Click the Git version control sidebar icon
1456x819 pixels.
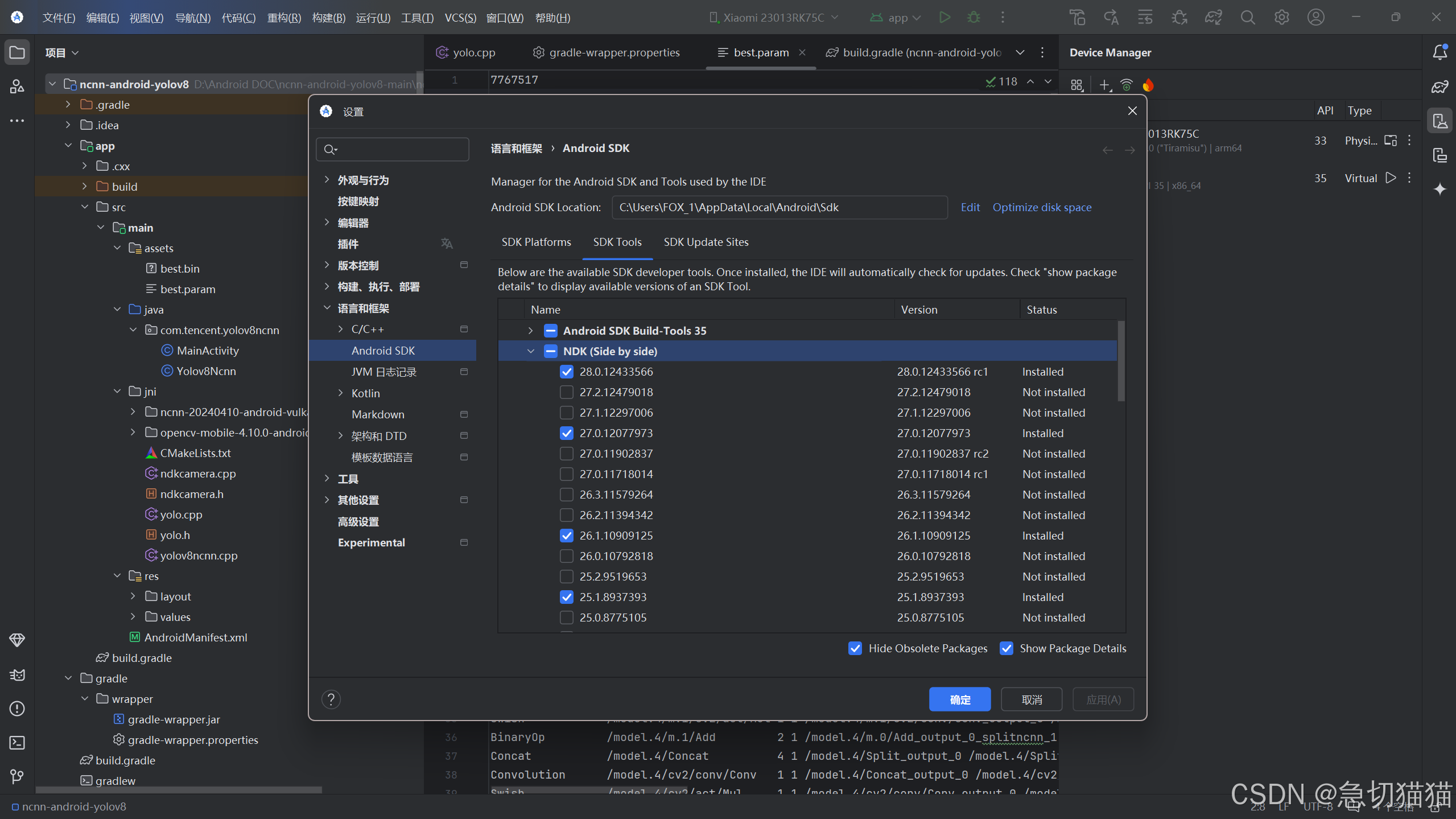(17, 777)
